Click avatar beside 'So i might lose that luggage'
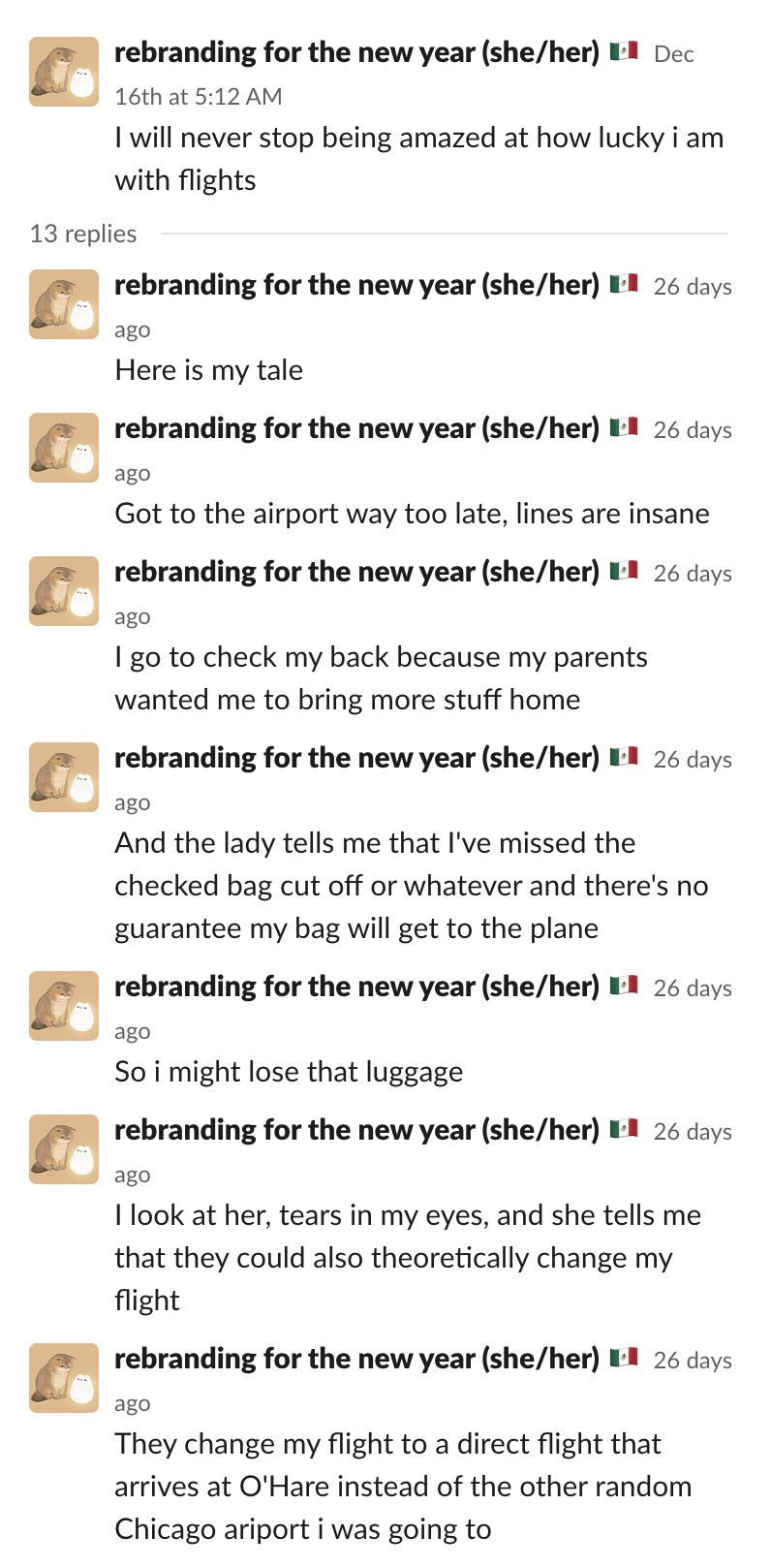The image size is (771, 1568). click(64, 1006)
